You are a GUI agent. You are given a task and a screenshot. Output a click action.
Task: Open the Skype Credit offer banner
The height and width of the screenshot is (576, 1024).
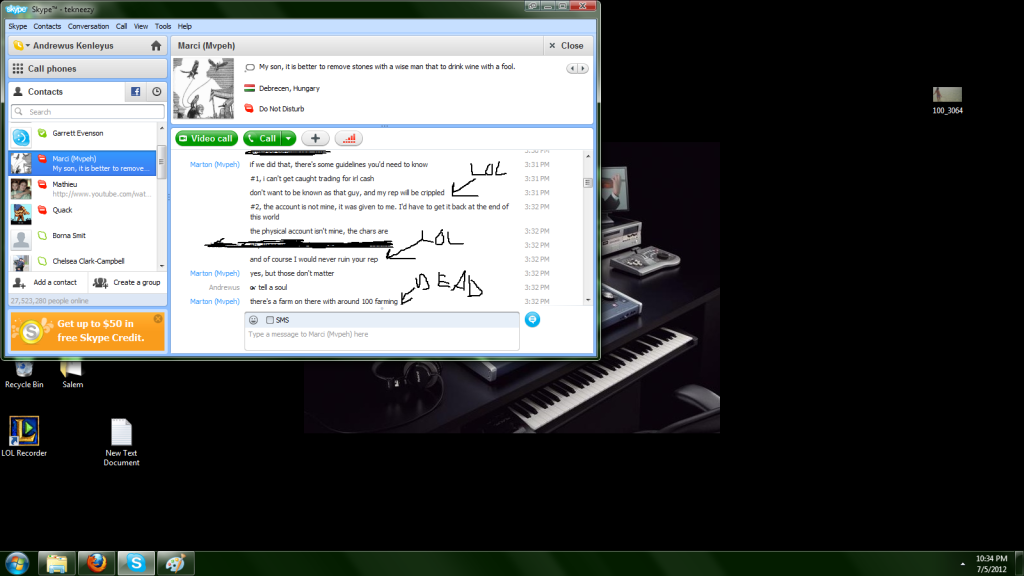[88, 331]
